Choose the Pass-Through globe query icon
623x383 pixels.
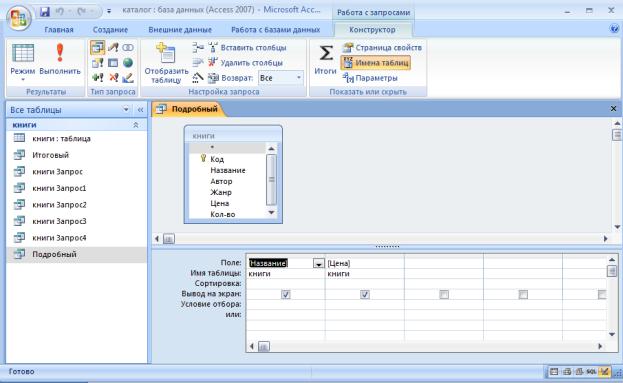coord(128,63)
